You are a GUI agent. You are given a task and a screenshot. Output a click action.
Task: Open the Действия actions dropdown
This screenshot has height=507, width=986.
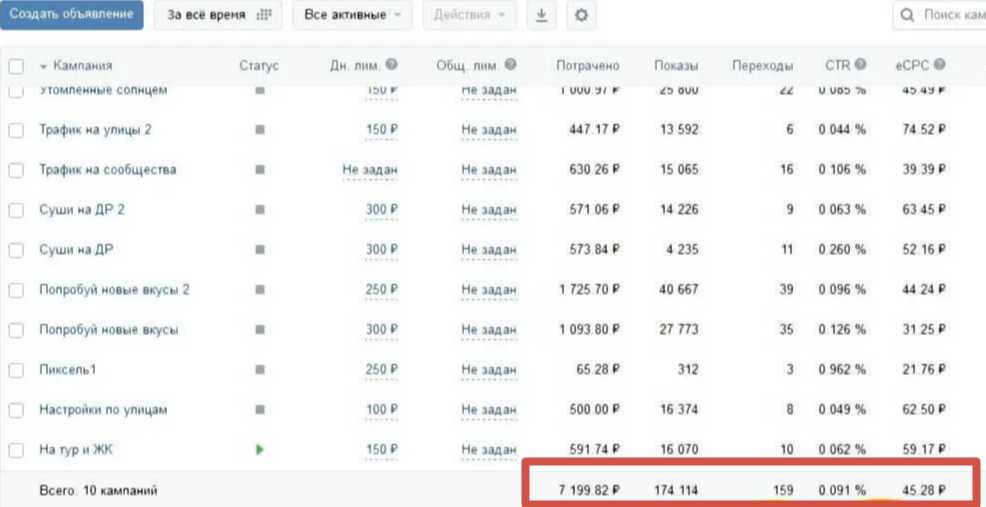click(x=470, y=16)
